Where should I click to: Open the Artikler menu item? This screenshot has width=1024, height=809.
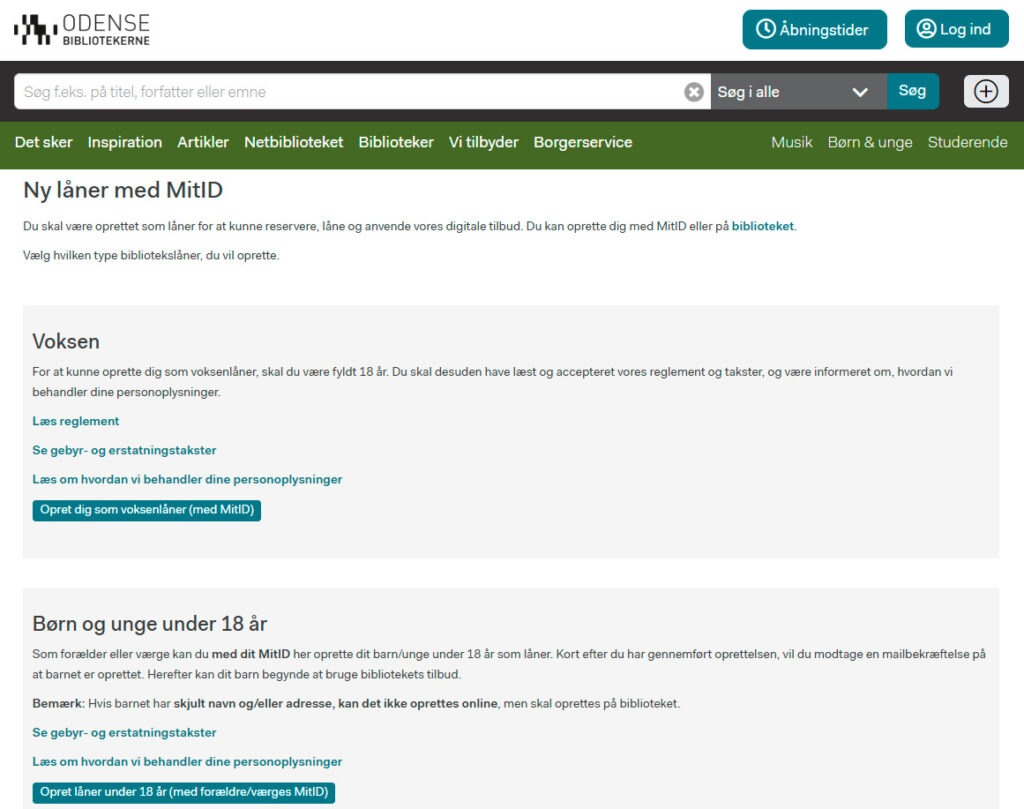203,142
